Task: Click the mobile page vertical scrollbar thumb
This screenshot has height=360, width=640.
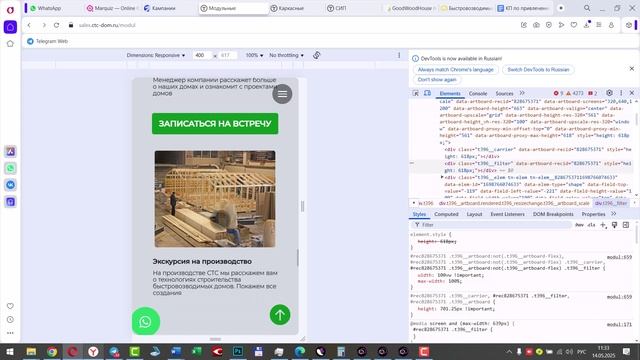Action: point(298,257)
